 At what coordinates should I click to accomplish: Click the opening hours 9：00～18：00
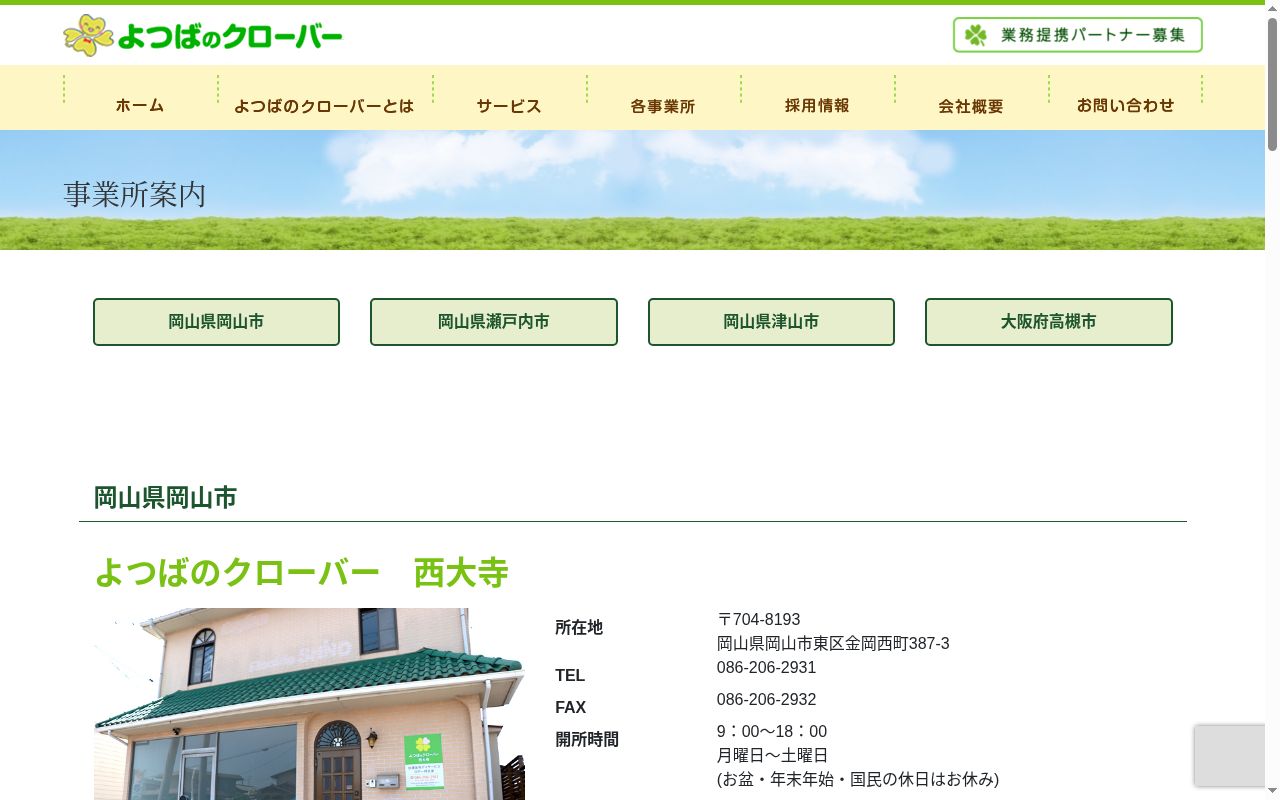772,732
